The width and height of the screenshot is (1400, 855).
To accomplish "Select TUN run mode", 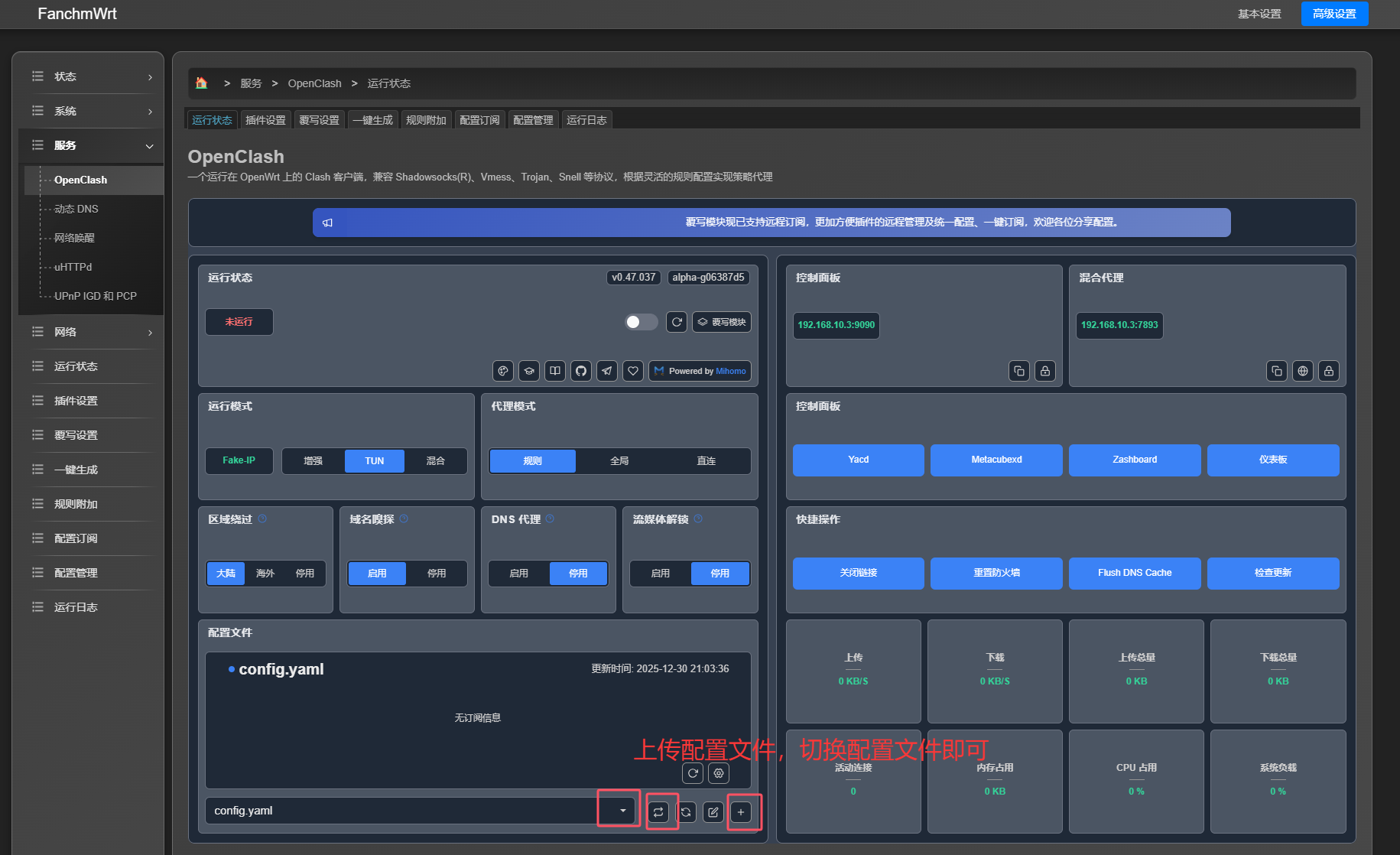I will [374, 461].
